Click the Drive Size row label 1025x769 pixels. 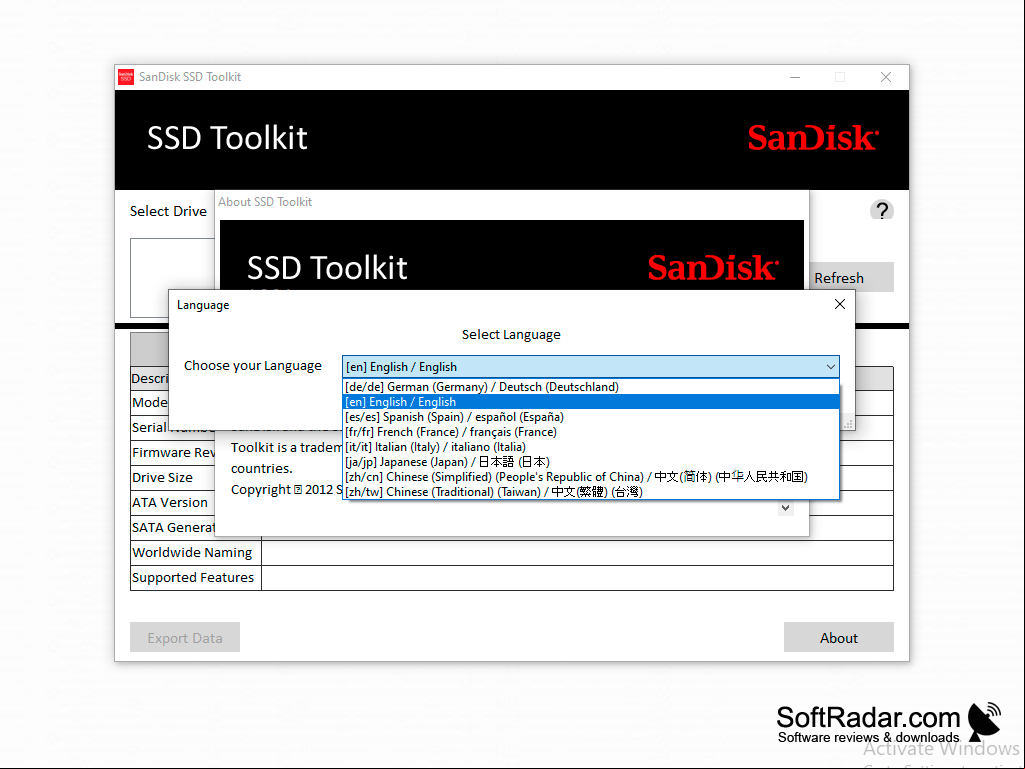click(163, 477)
